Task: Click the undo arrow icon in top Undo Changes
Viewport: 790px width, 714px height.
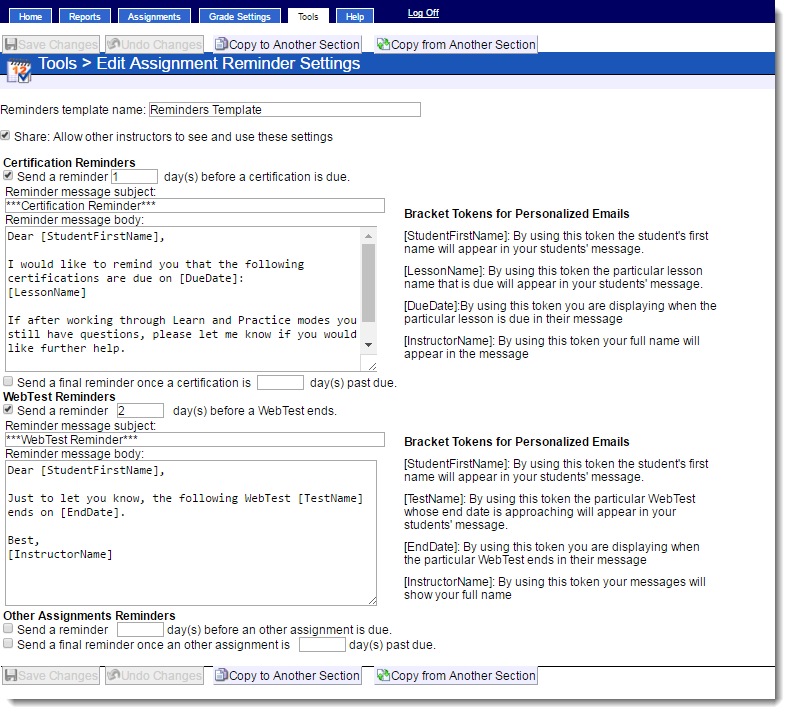Action: point(114,44)
